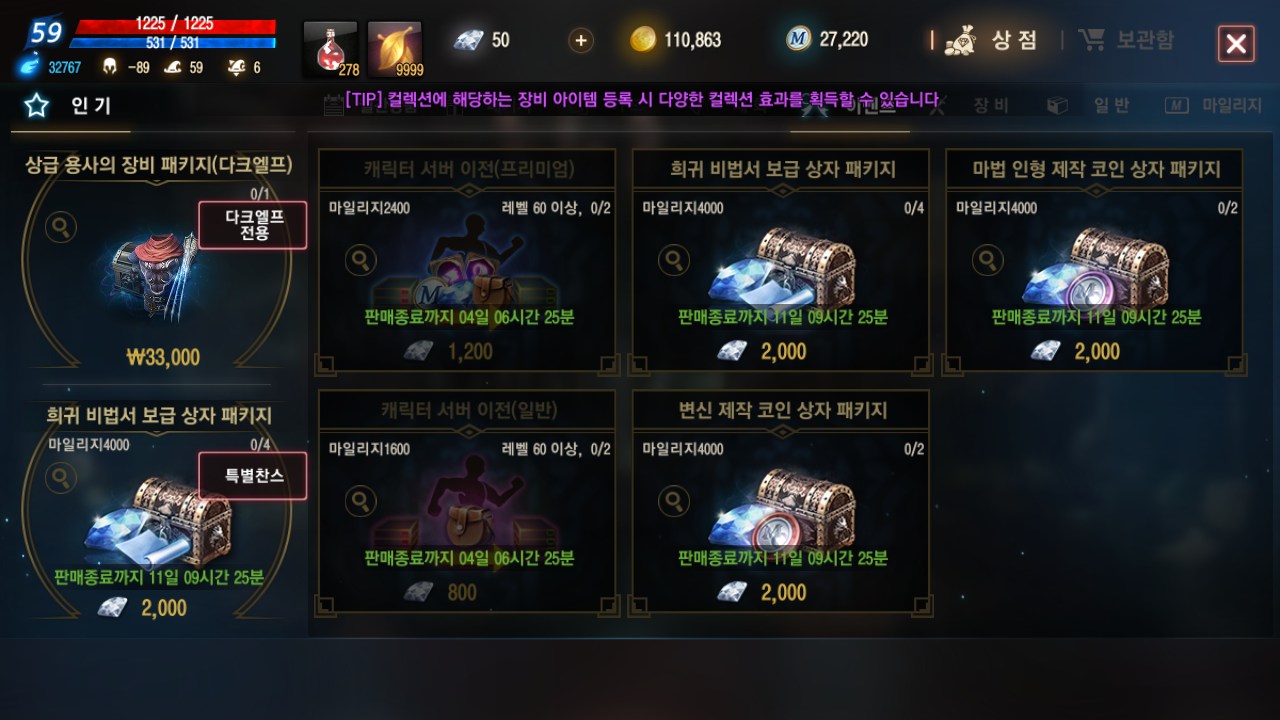This screenshot has width=1280, height=720.
Task: Switch to the 장비 equipment tab
Action: (975, 106)
